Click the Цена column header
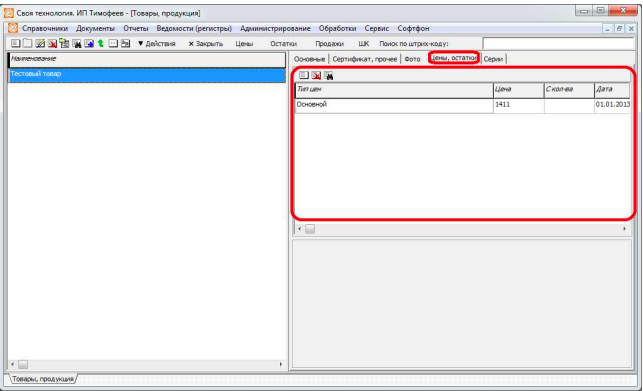643x391 pixels. 518,90
